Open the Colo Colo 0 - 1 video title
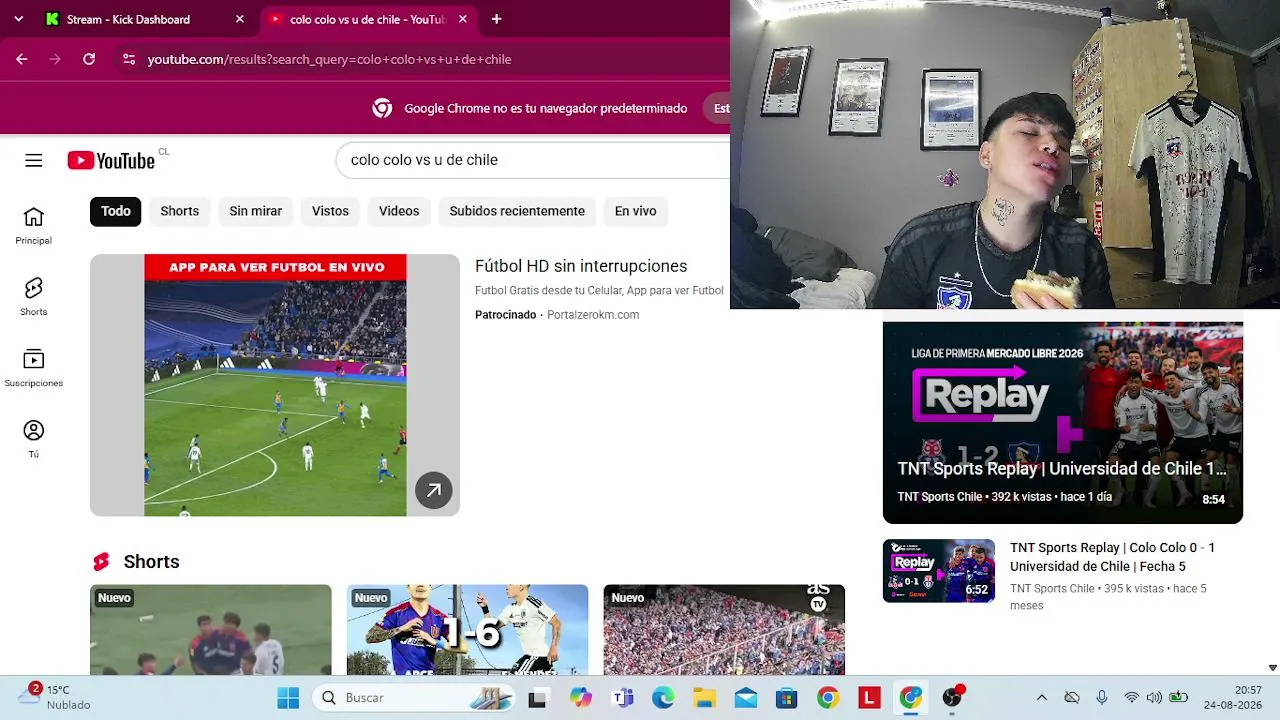The image size is (1280, 720). point(1112,557)
